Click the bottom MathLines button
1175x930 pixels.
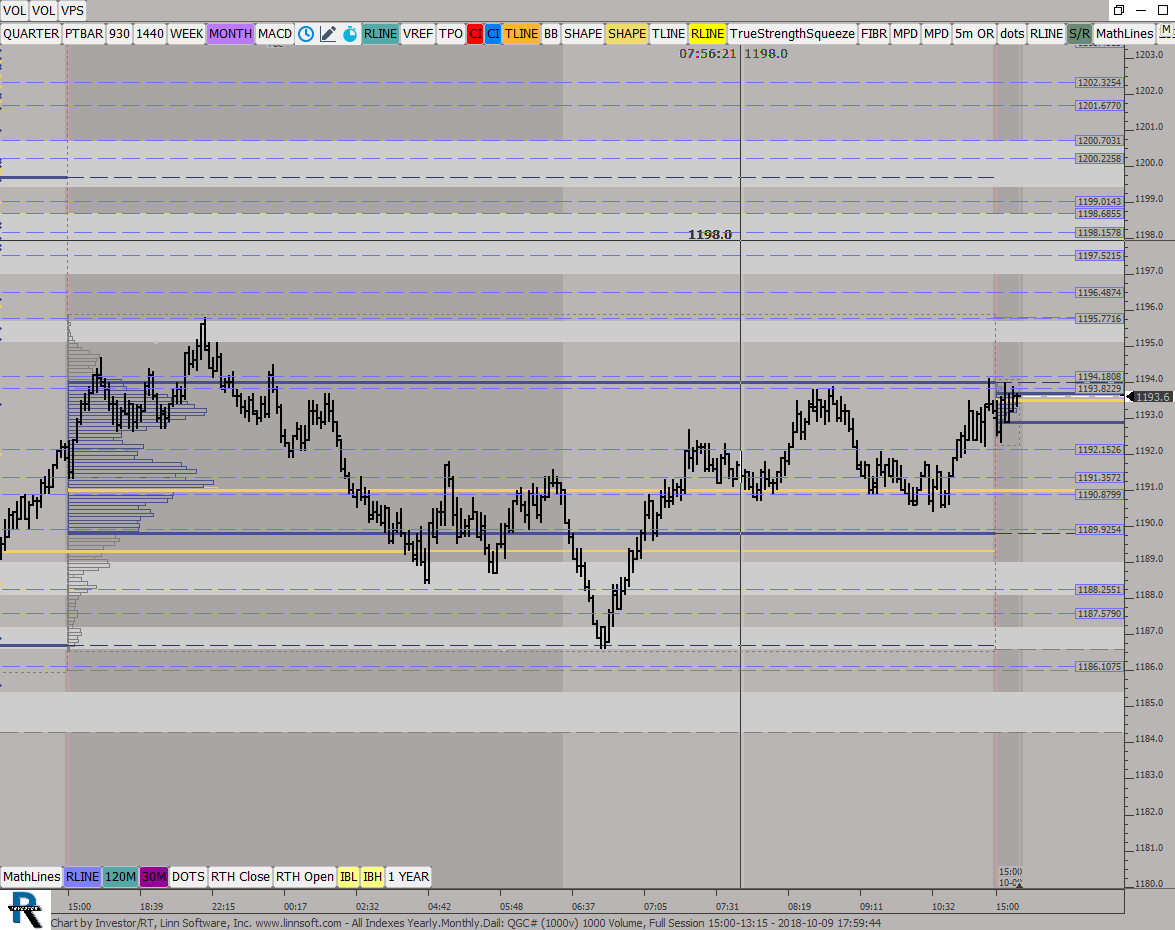31,877
